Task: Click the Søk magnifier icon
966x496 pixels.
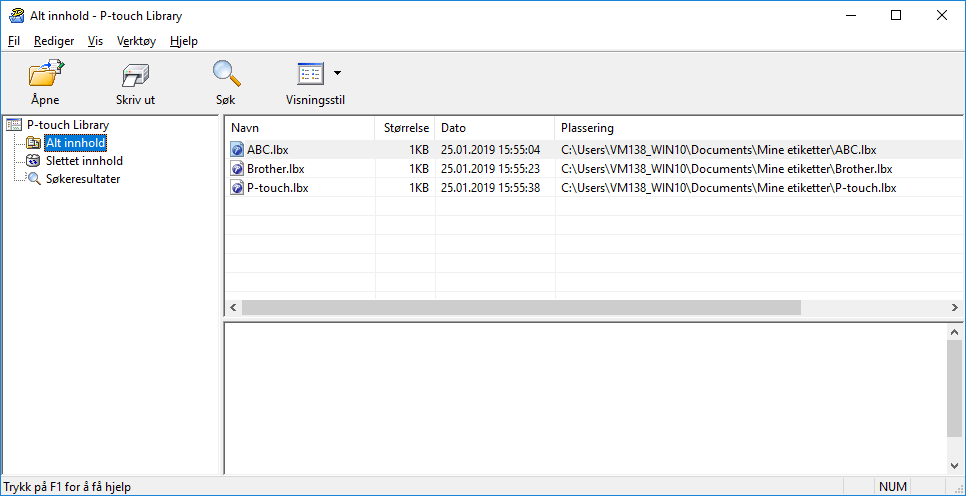Action: (226, 74)
